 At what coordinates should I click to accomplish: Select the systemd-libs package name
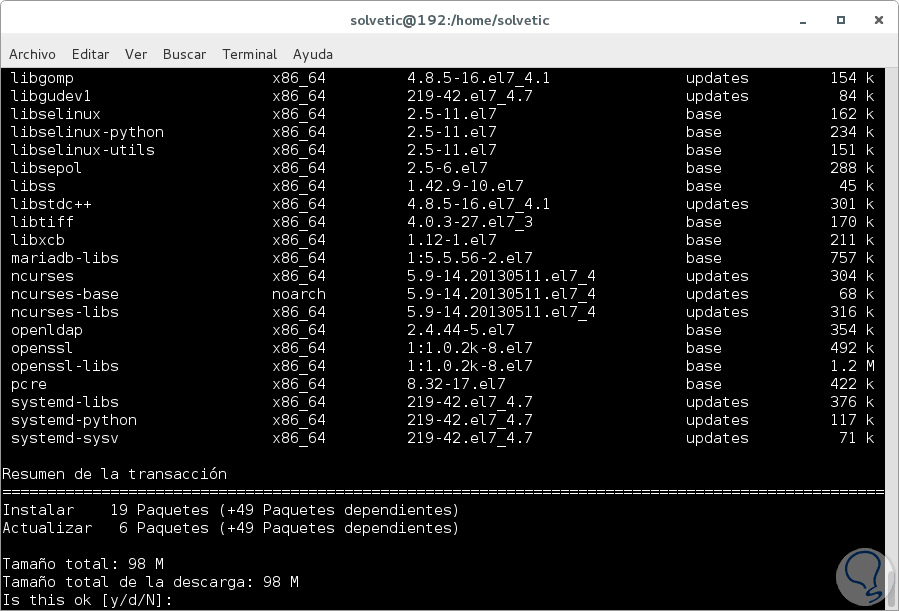tap(64, 402)
